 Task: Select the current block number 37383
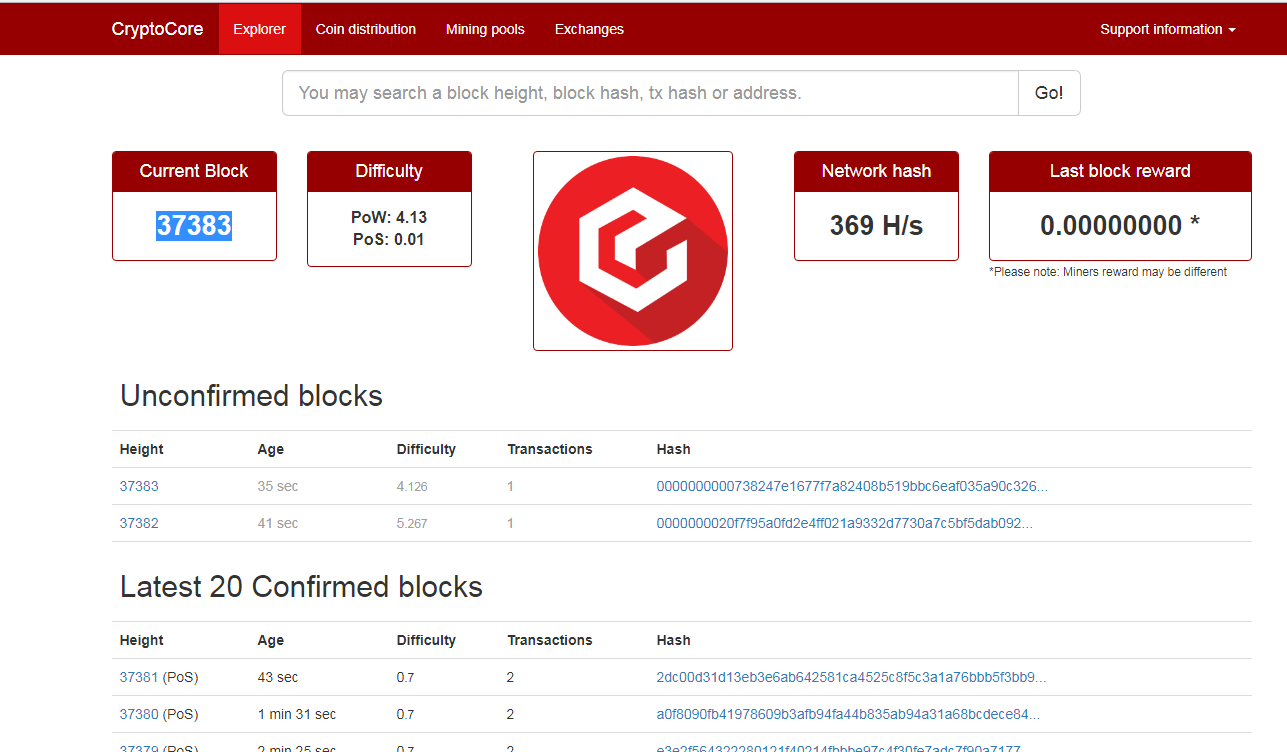pos(194,226)
